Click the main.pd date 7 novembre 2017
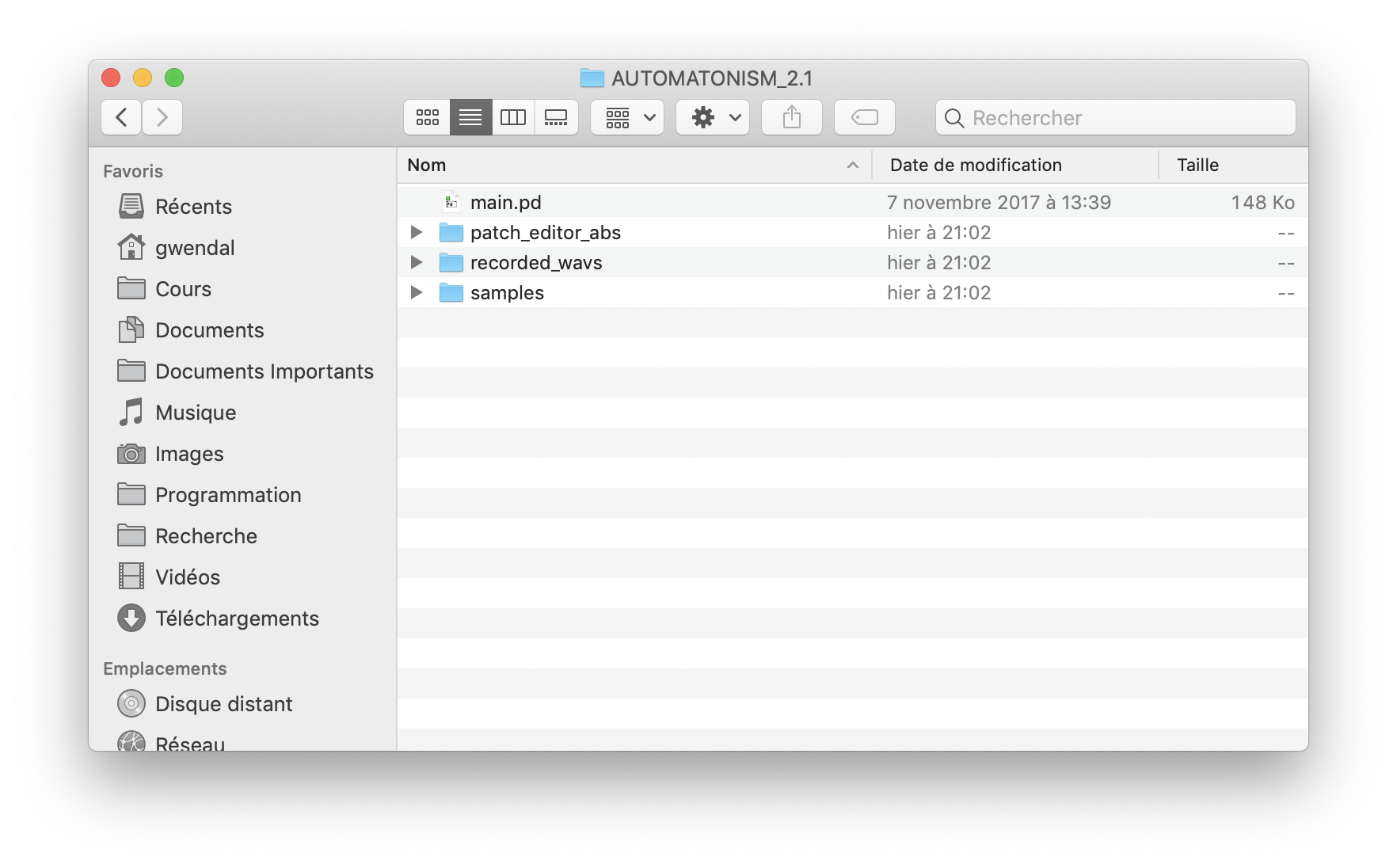 pos(999,202)
